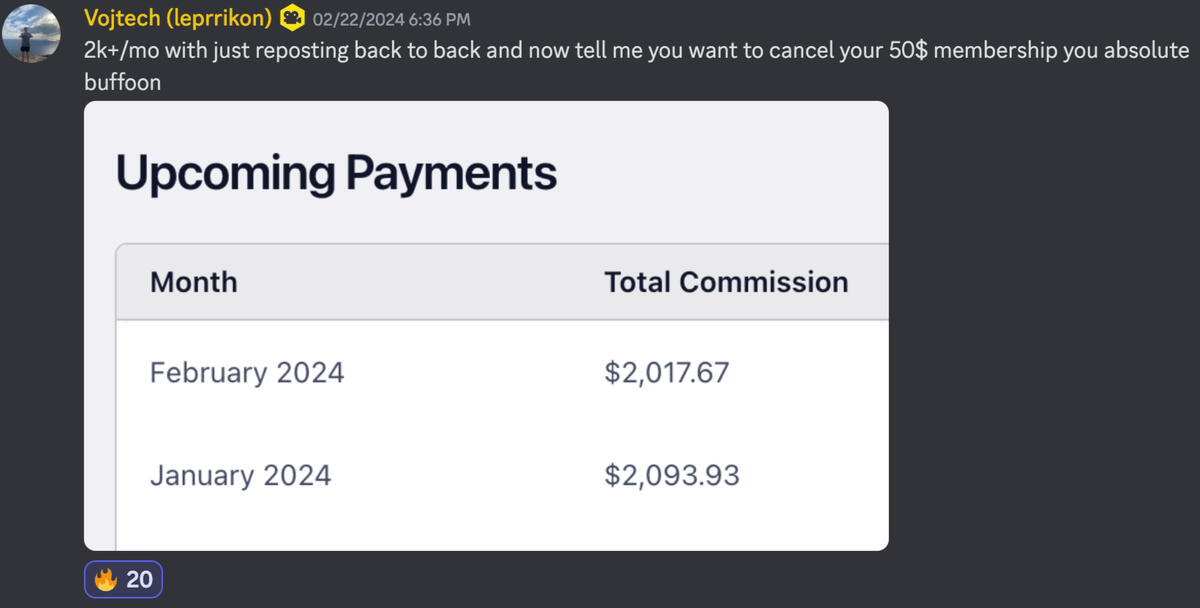1200x608 pixels.
Task: Click the Total Commission column header
Action: click(x=726, y=282)
